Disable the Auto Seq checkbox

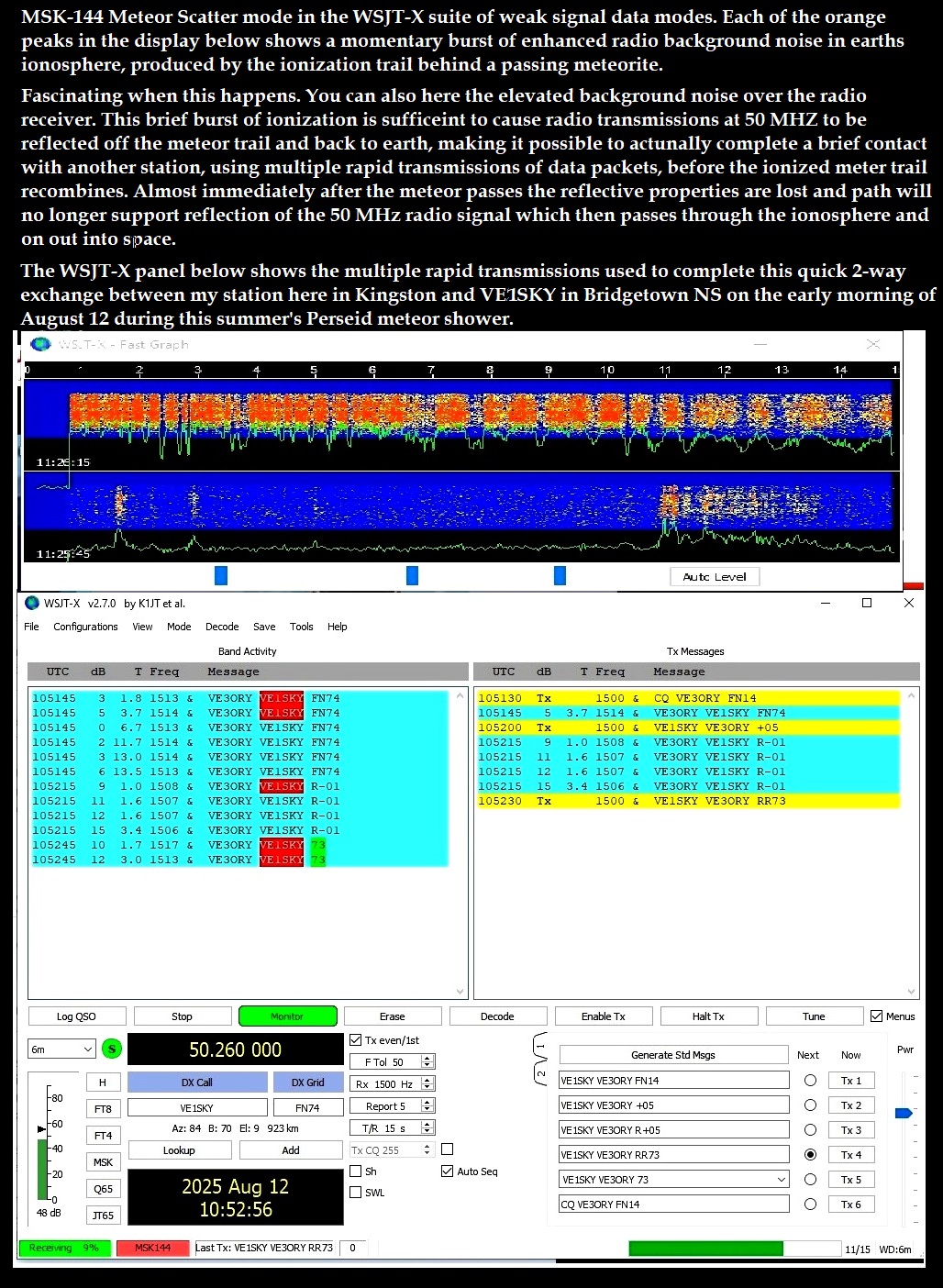point(448,1171)
